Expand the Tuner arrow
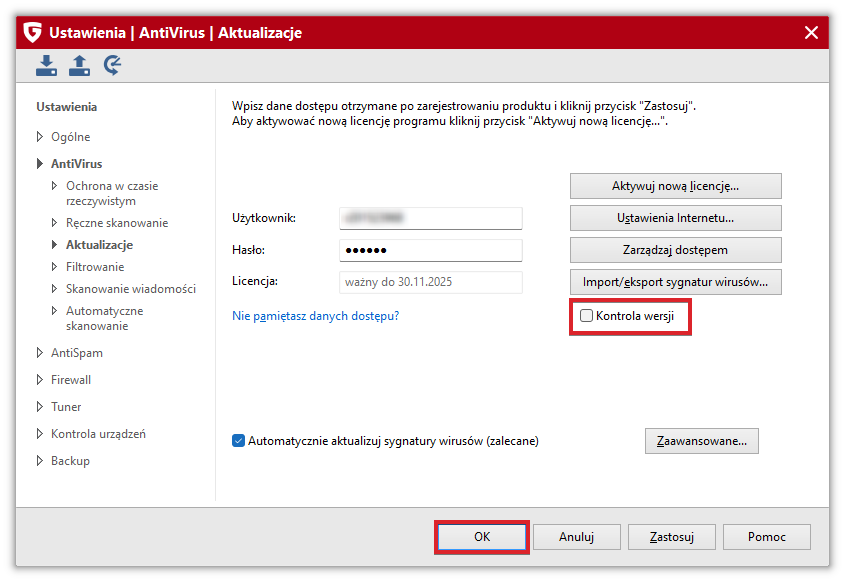Viewport: 845px width, 582px height. point(39,407)
